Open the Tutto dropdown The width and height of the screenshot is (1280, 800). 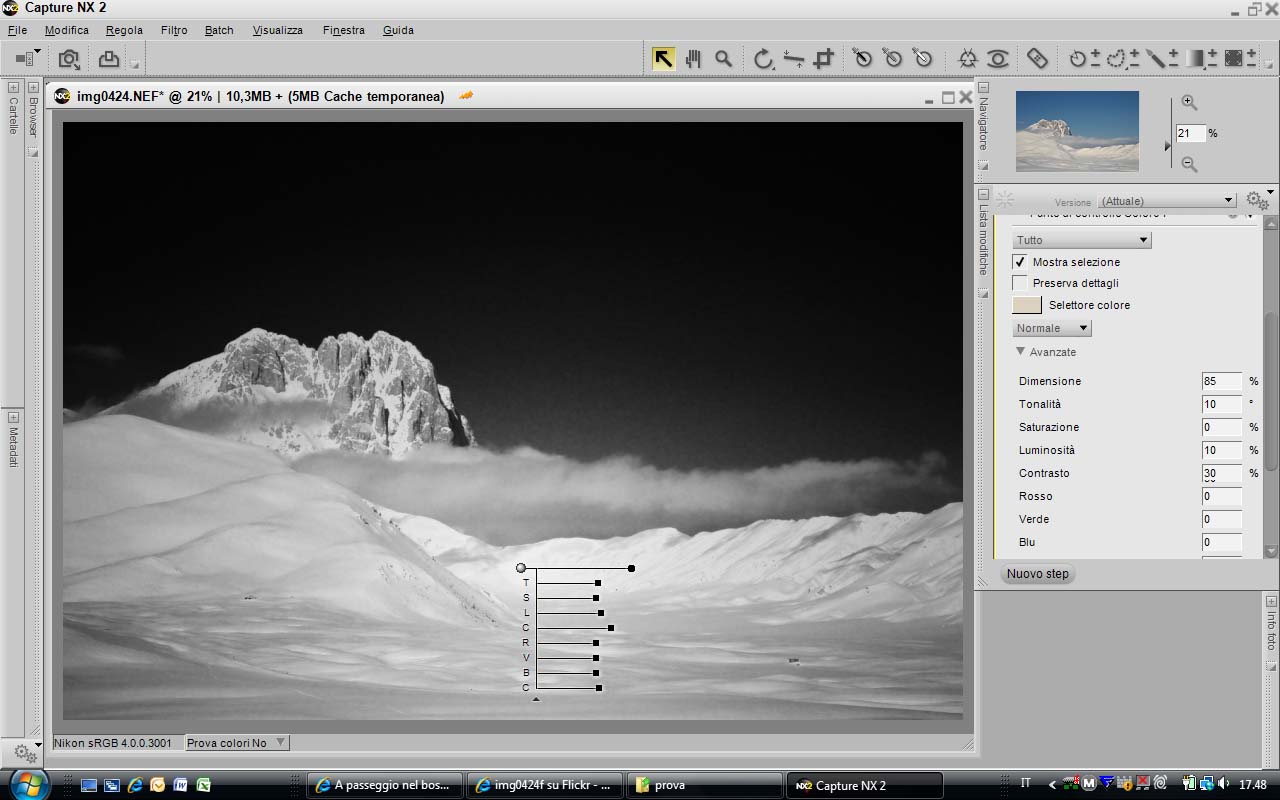click(x=1082, y=240)
